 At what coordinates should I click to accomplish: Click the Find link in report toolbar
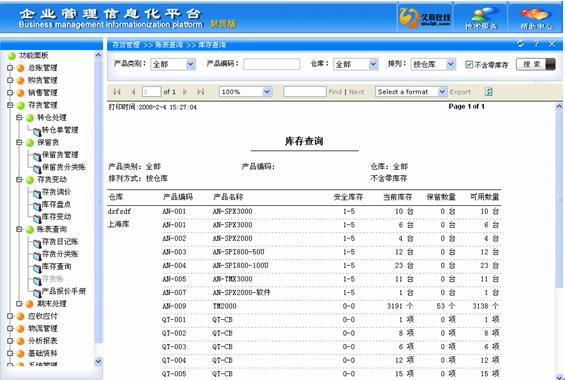(x=335, y=92)
